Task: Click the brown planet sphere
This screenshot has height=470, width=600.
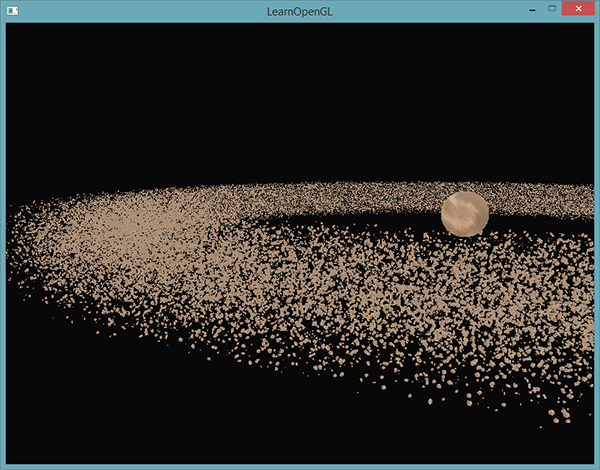Action: (x=465, y=214)
